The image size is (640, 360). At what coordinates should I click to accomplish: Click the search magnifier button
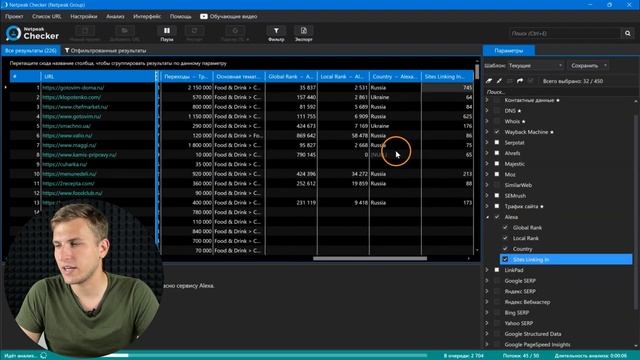coord(628,33)
